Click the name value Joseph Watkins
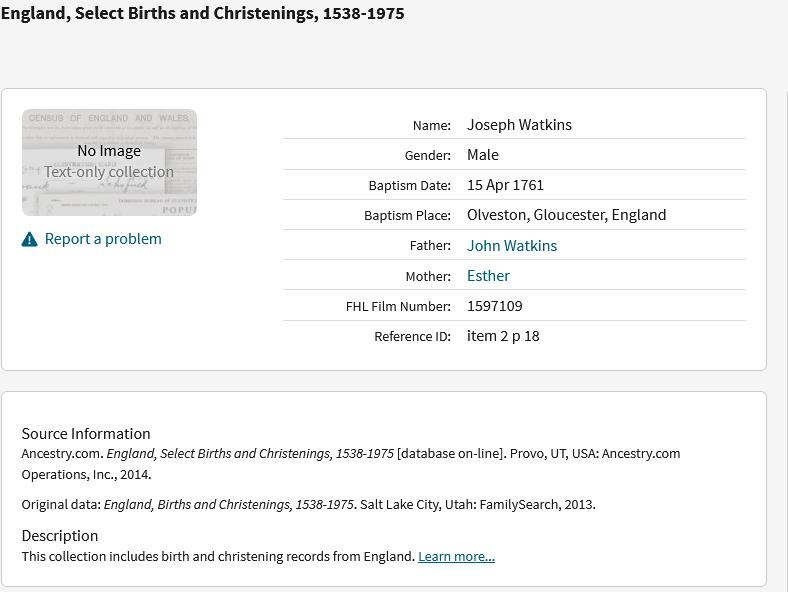788x592 pixels. (x=519, y=125)
